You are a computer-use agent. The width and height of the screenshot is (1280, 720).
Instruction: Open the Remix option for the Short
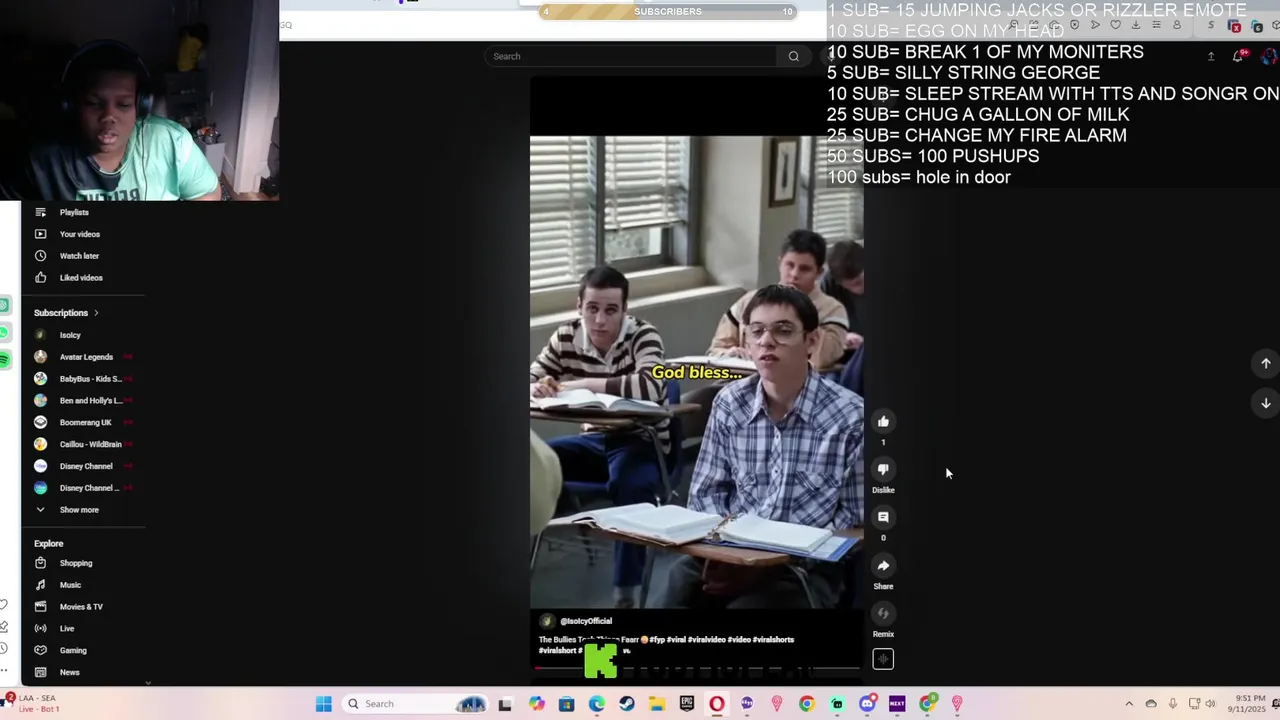click(x=883, y=614)
